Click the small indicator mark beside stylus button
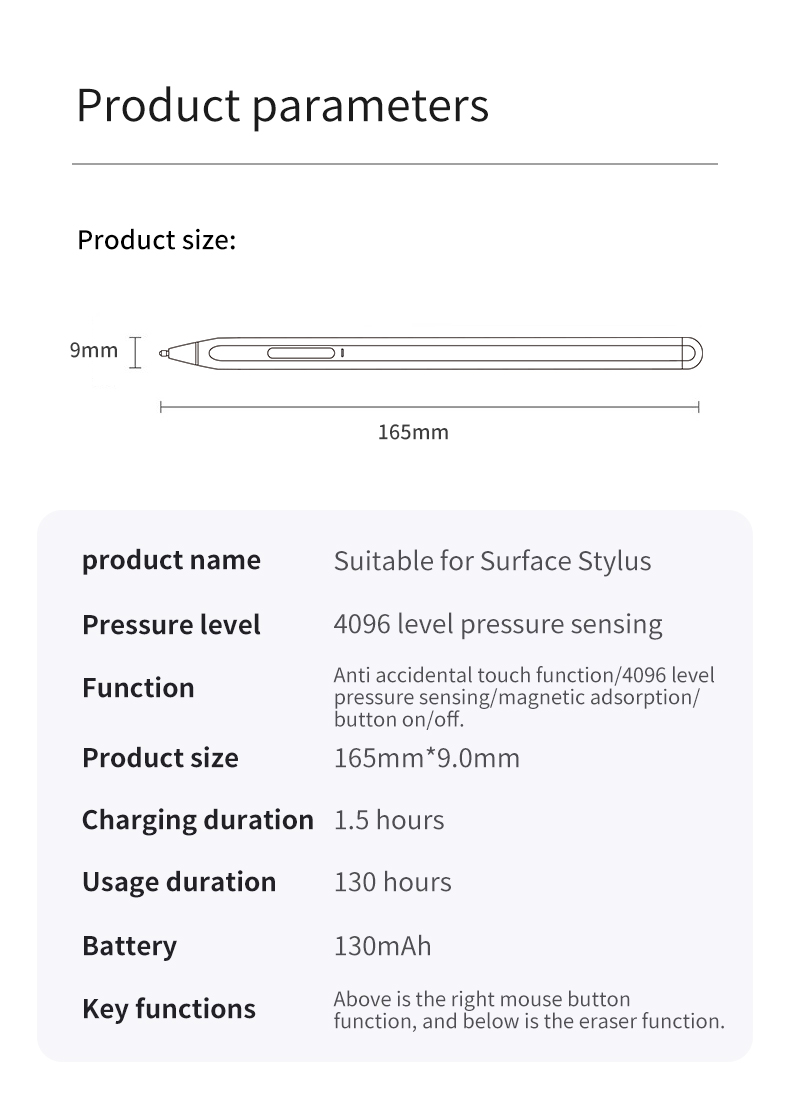The image size is (790, 1096). (x=343, y=353)
